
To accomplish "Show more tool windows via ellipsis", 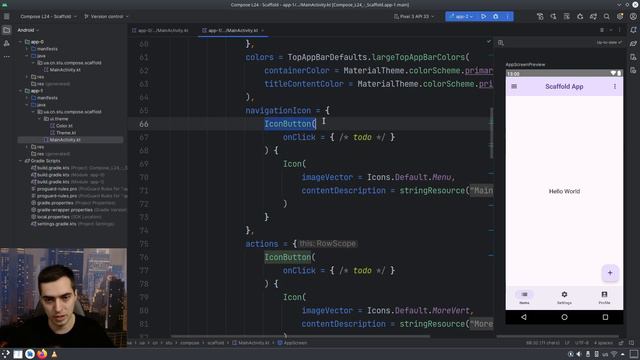I will coord(7,56).
